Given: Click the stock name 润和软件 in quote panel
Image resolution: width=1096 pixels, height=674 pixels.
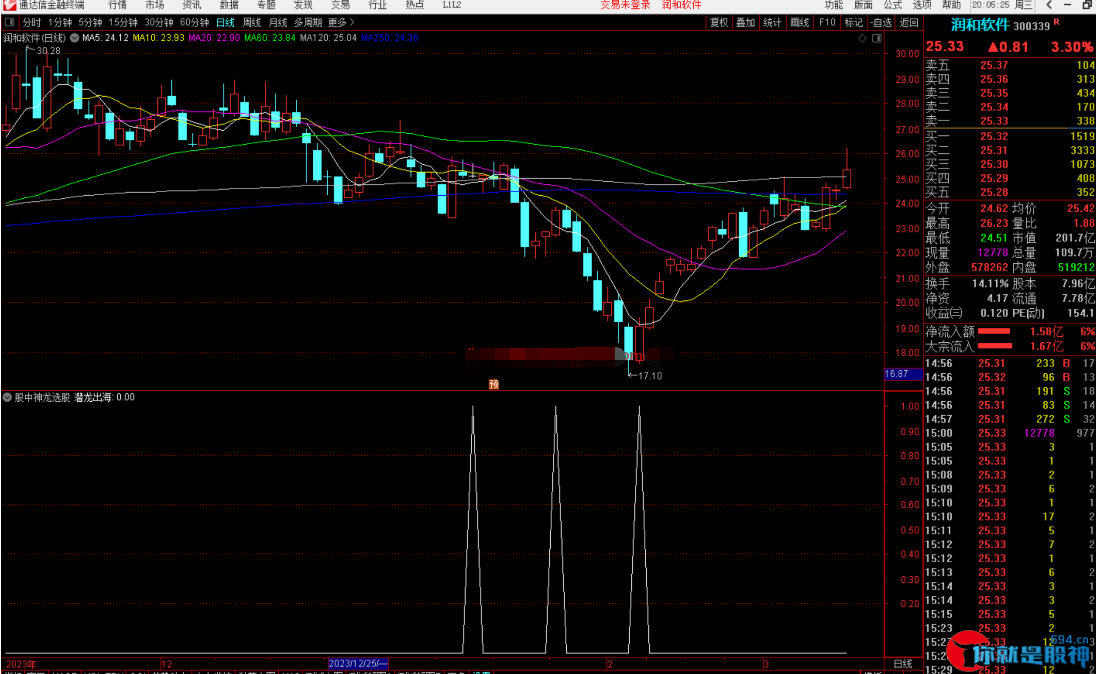Looking at the screenshot, I should (x=980, y=25).
